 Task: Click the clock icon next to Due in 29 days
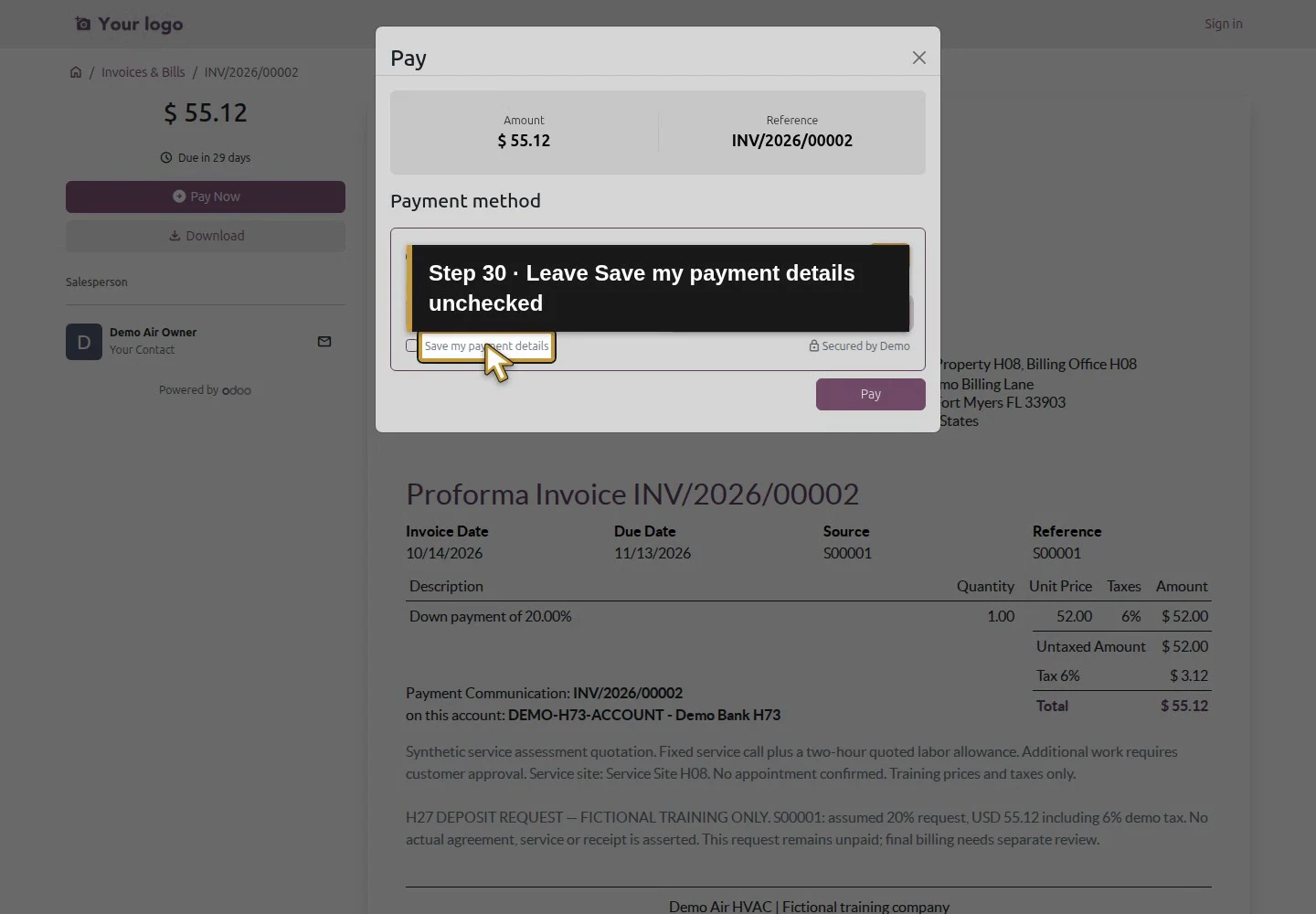[x=166, y=157]
